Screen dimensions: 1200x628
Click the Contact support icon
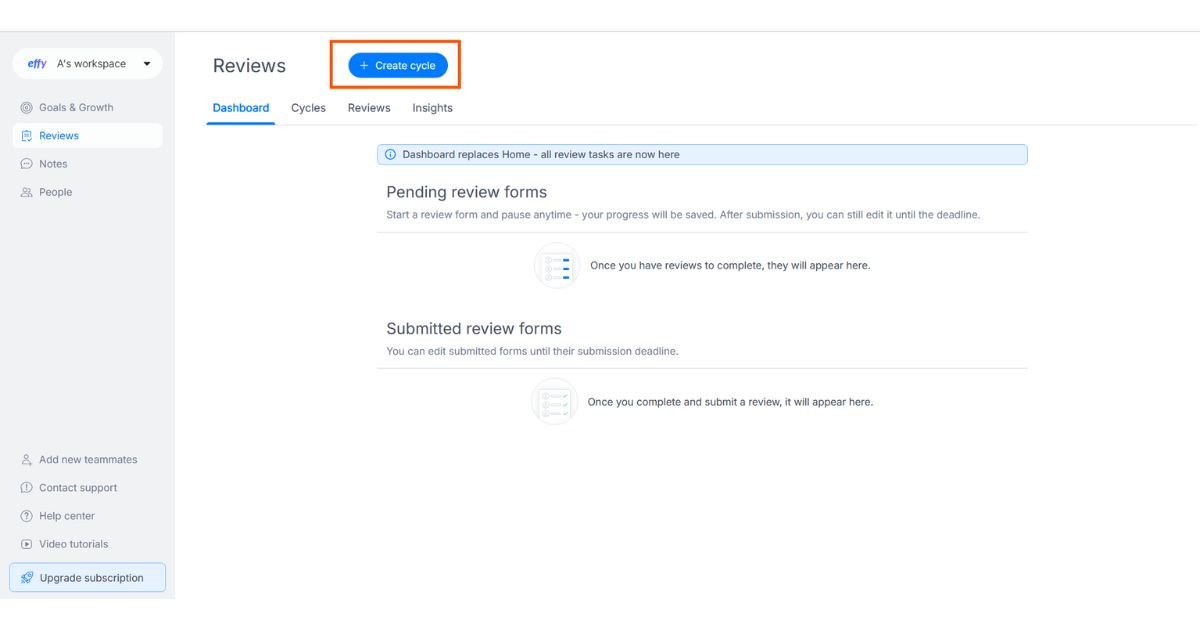coord(27,488)
